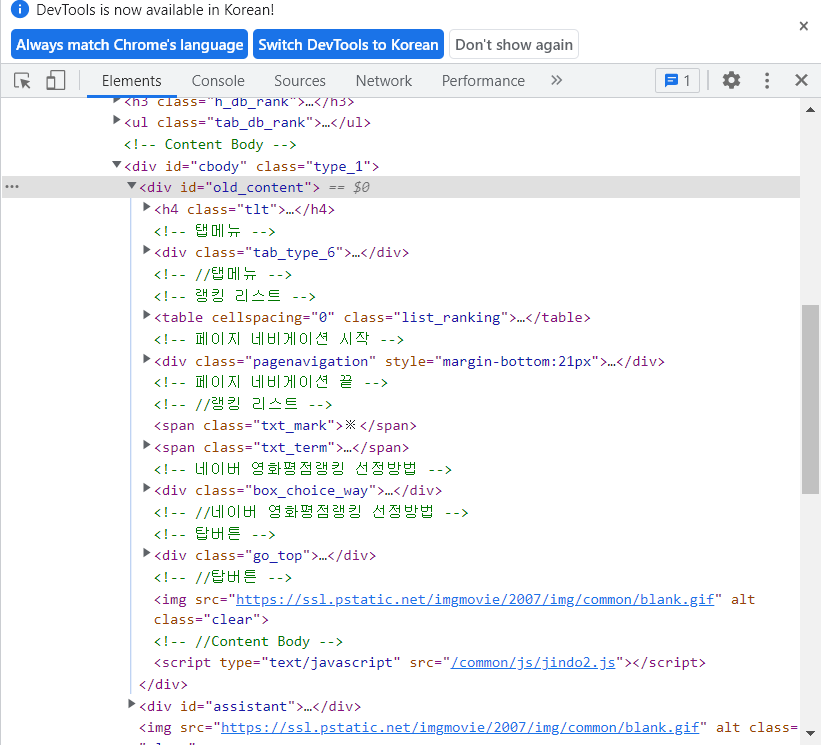Select the comment 페이지 네비게이션 시작

tap(279, 339)
